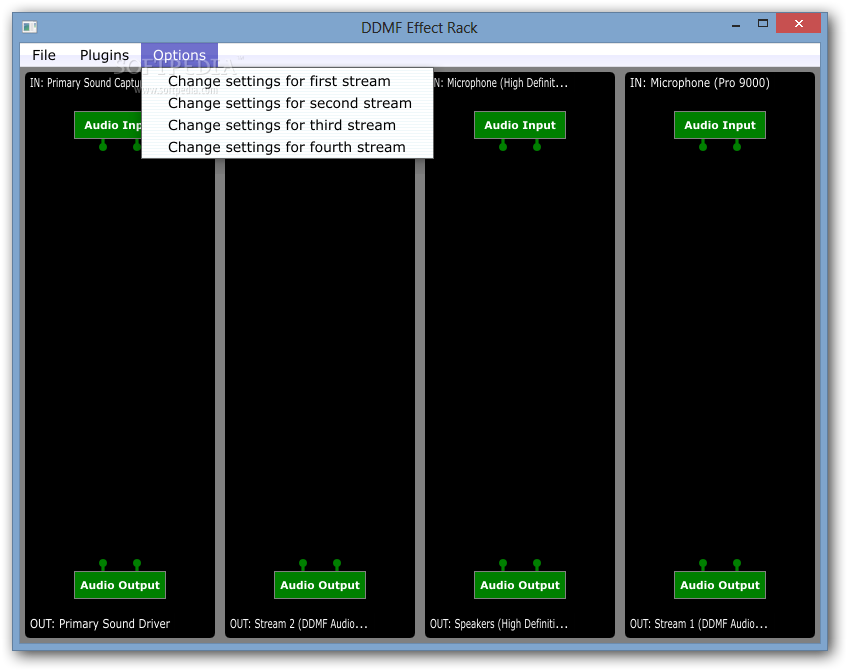Select Audio Output block above Speakers label
The height and width of the screenshot is (671, 848).
coord(520,585)
